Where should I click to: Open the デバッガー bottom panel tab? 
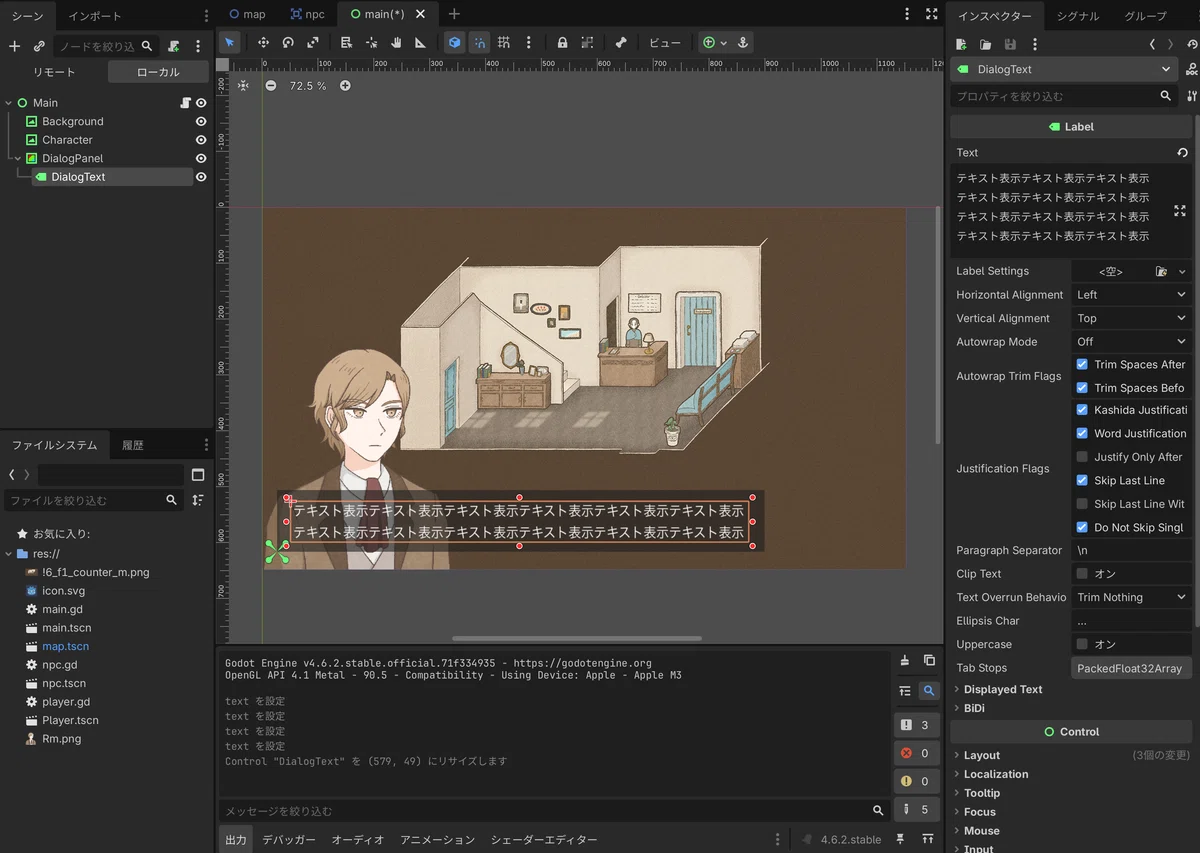(289, 840)
